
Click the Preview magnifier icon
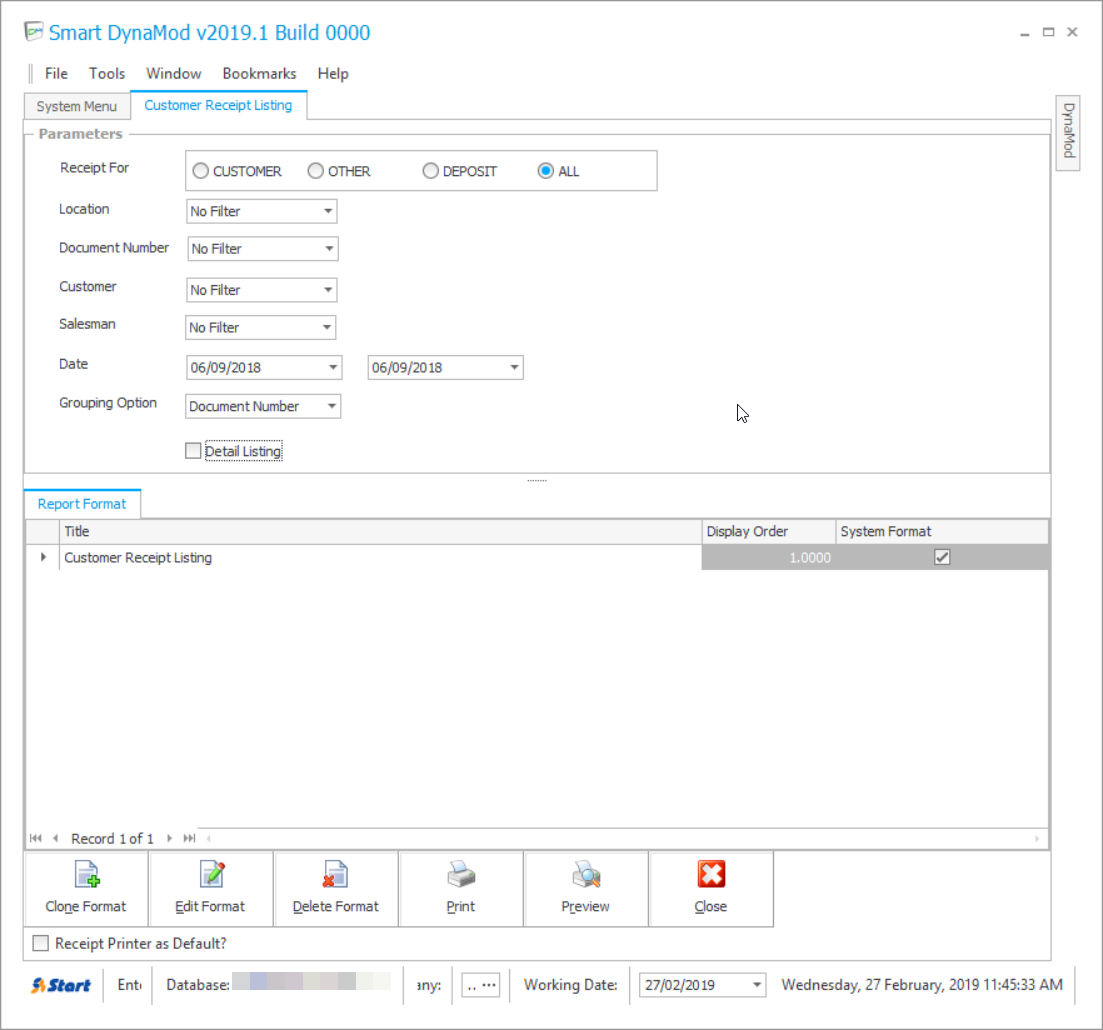click(585, 875)
